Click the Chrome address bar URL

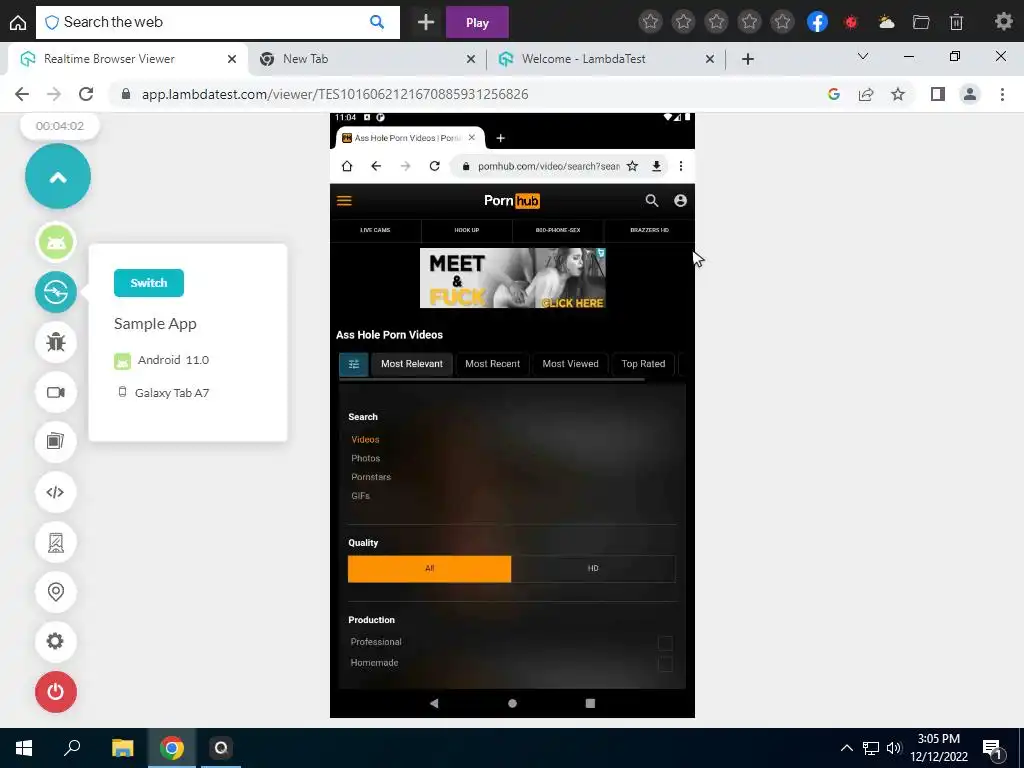click(335, 94)
